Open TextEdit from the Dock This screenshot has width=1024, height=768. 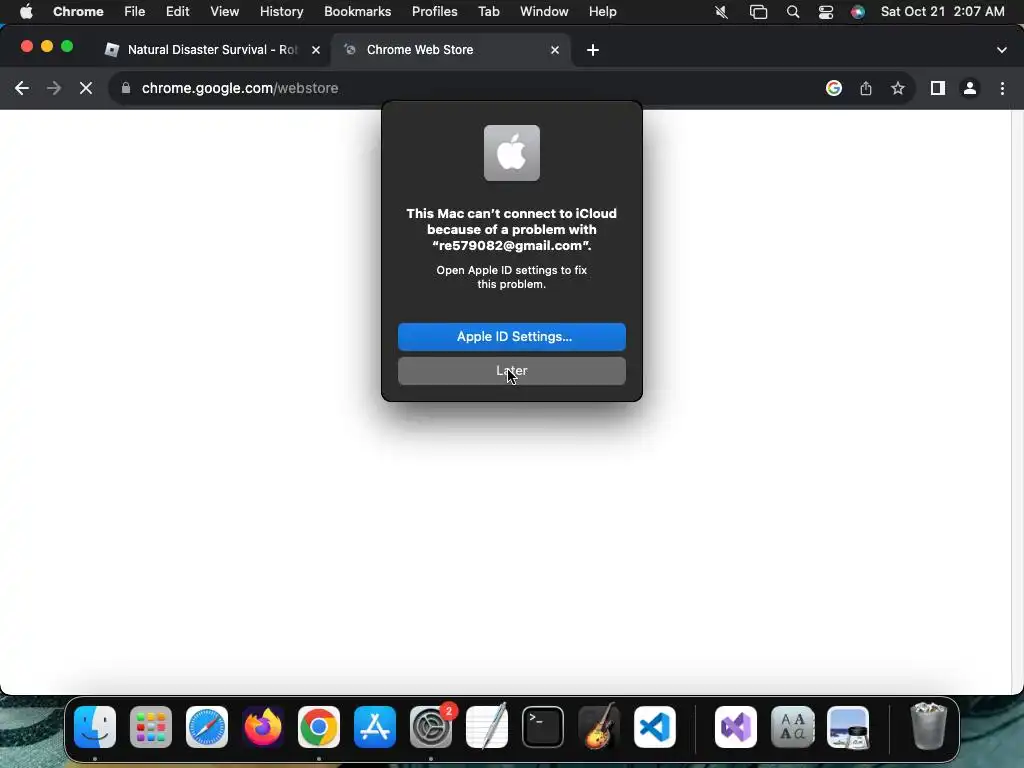tap(487, 727)
